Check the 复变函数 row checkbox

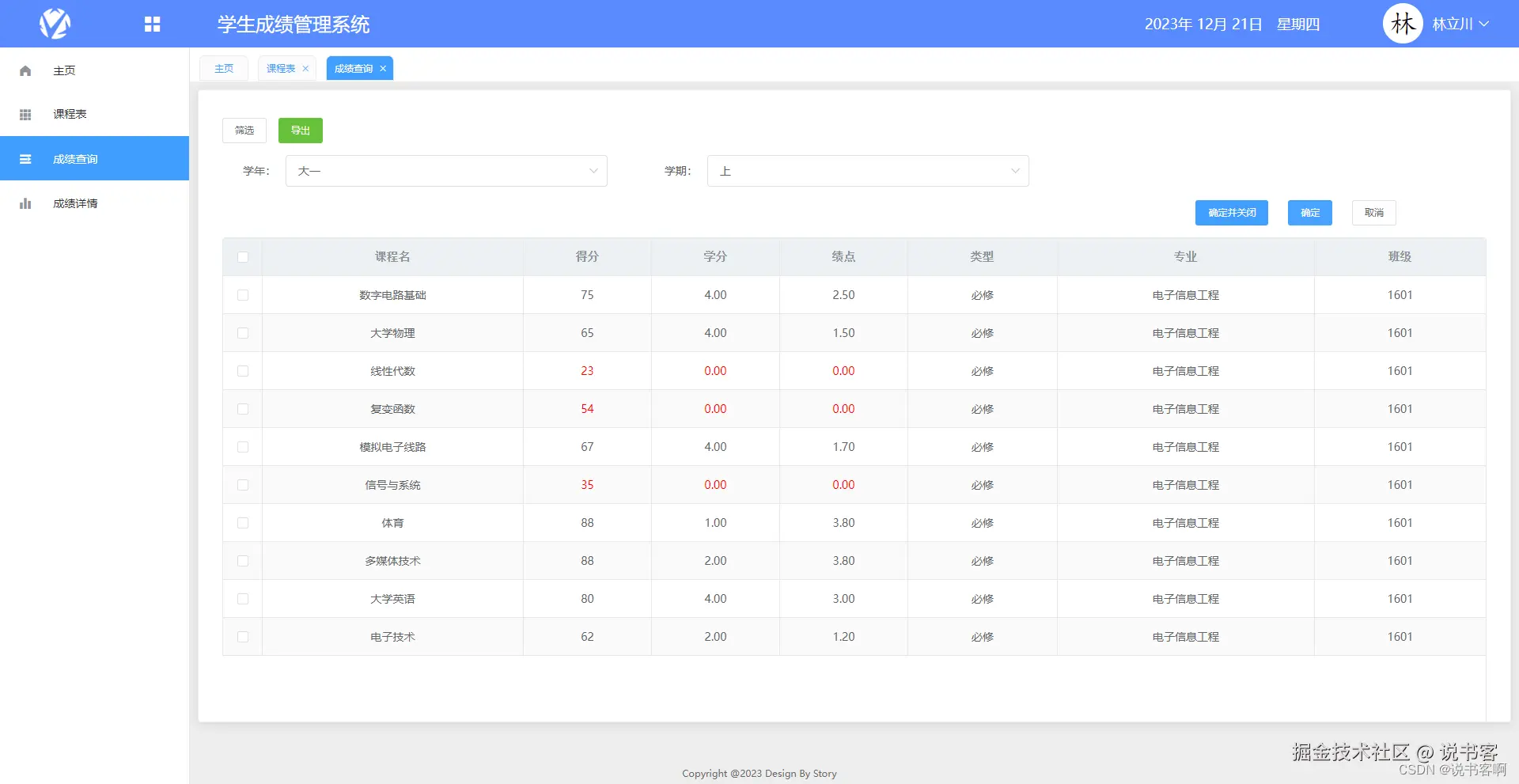point(243,409)
